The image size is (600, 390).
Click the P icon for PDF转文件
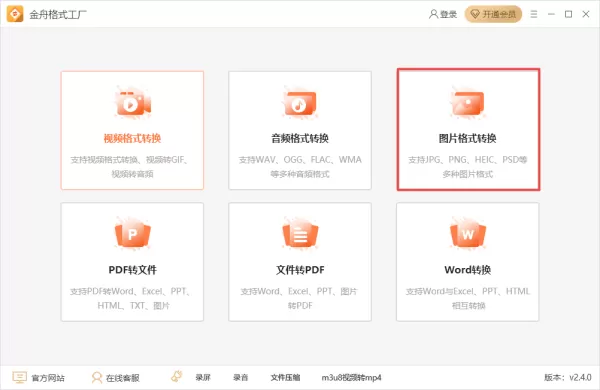[132, 234]
